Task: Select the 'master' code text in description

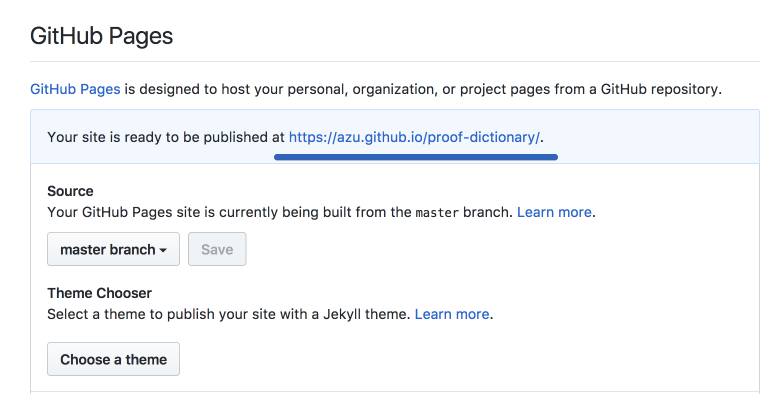Action: (x=437, y=213)
